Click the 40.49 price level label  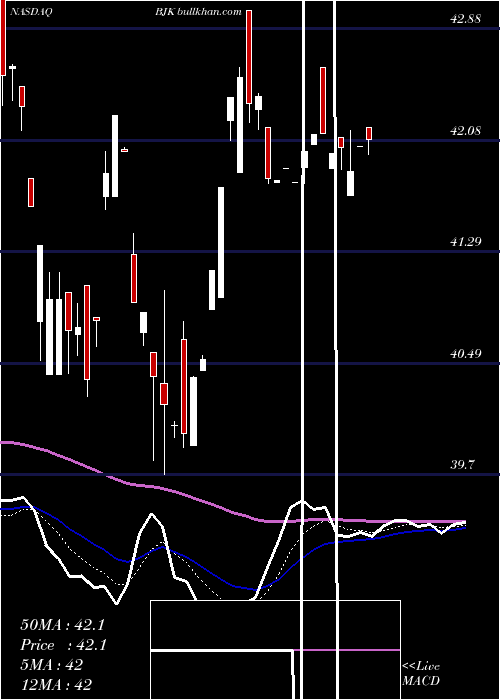point(466,354)
